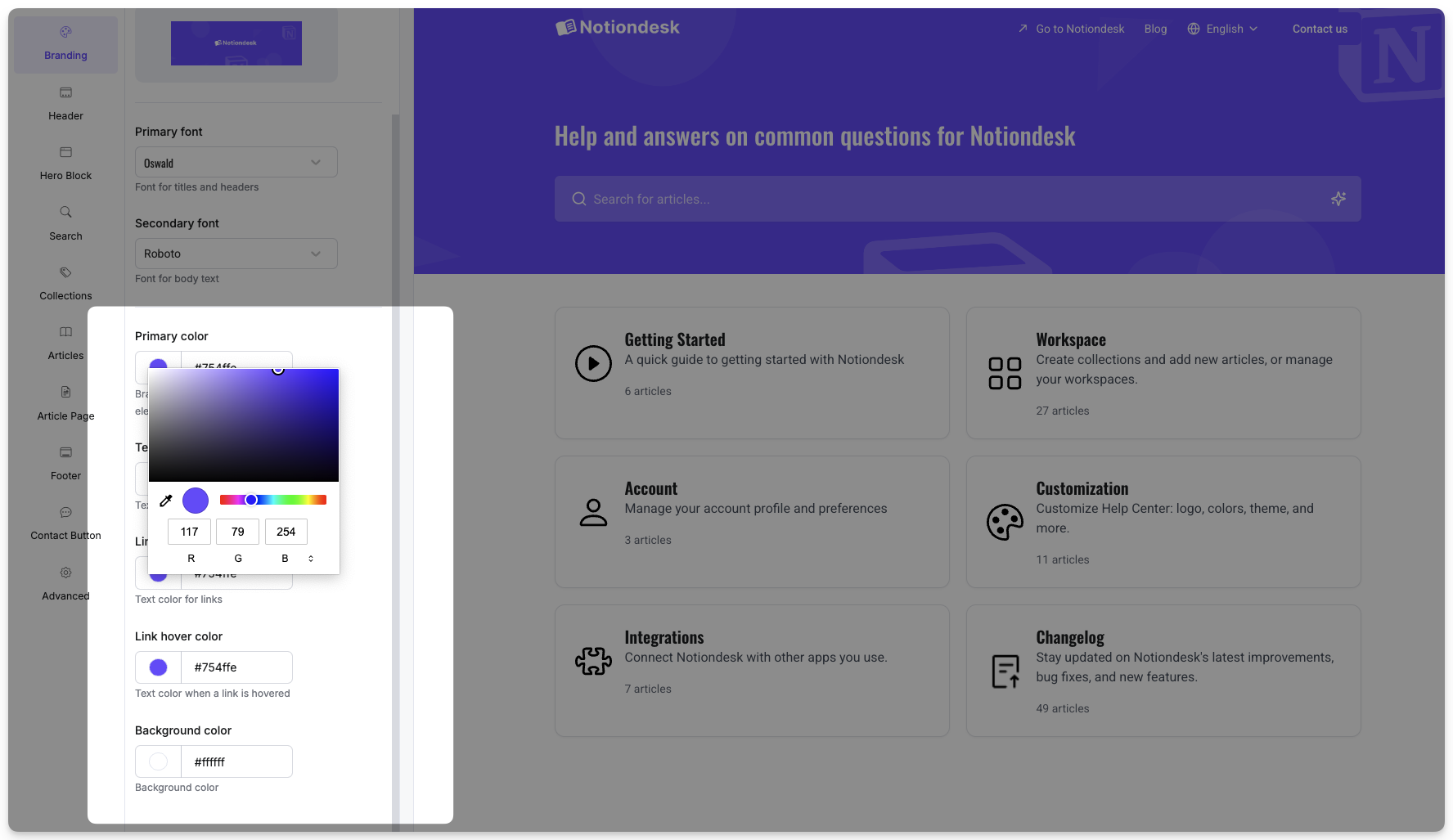Open the Collections settings tab
Screen dimensions: 1453x840
point(65,282)
